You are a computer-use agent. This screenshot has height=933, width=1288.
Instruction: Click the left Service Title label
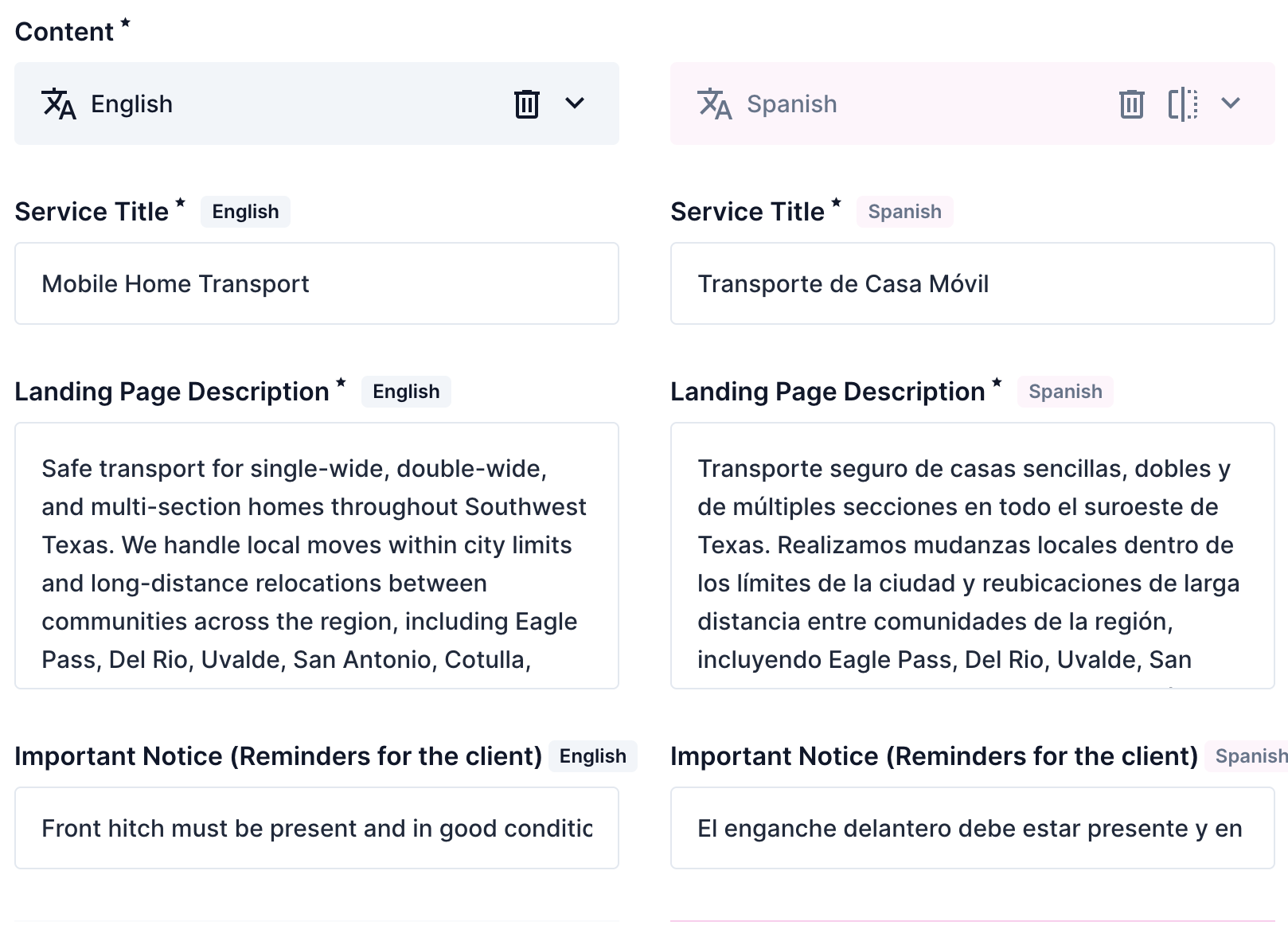(92, 212)
